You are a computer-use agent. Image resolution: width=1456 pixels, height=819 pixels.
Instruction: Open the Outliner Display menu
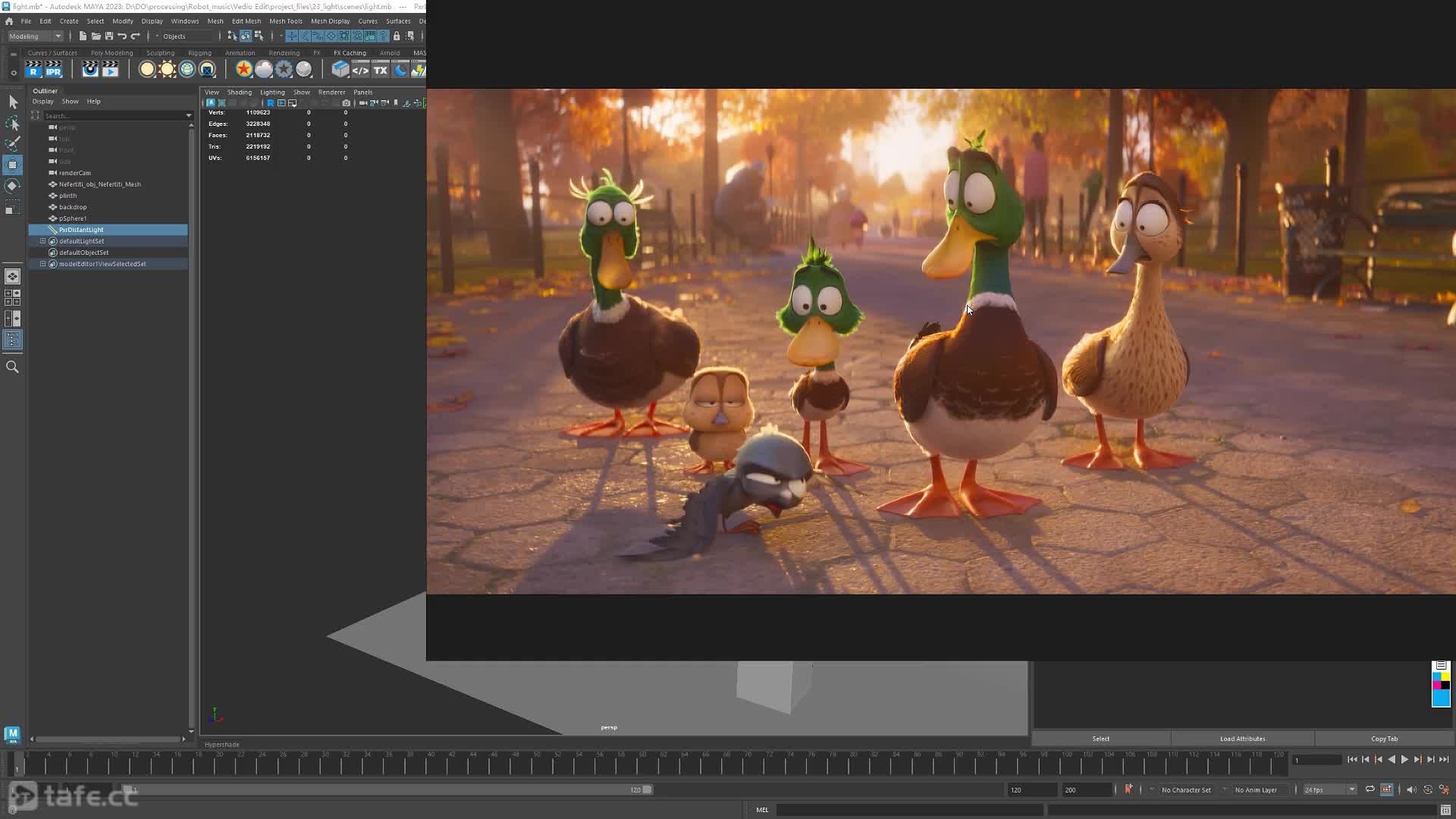43,102
